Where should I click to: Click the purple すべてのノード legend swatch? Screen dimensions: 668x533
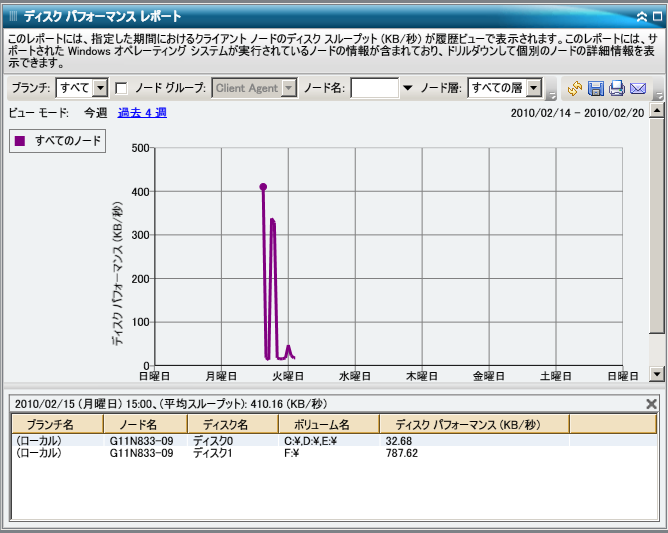pyautogui.click(x=20, y=142)
